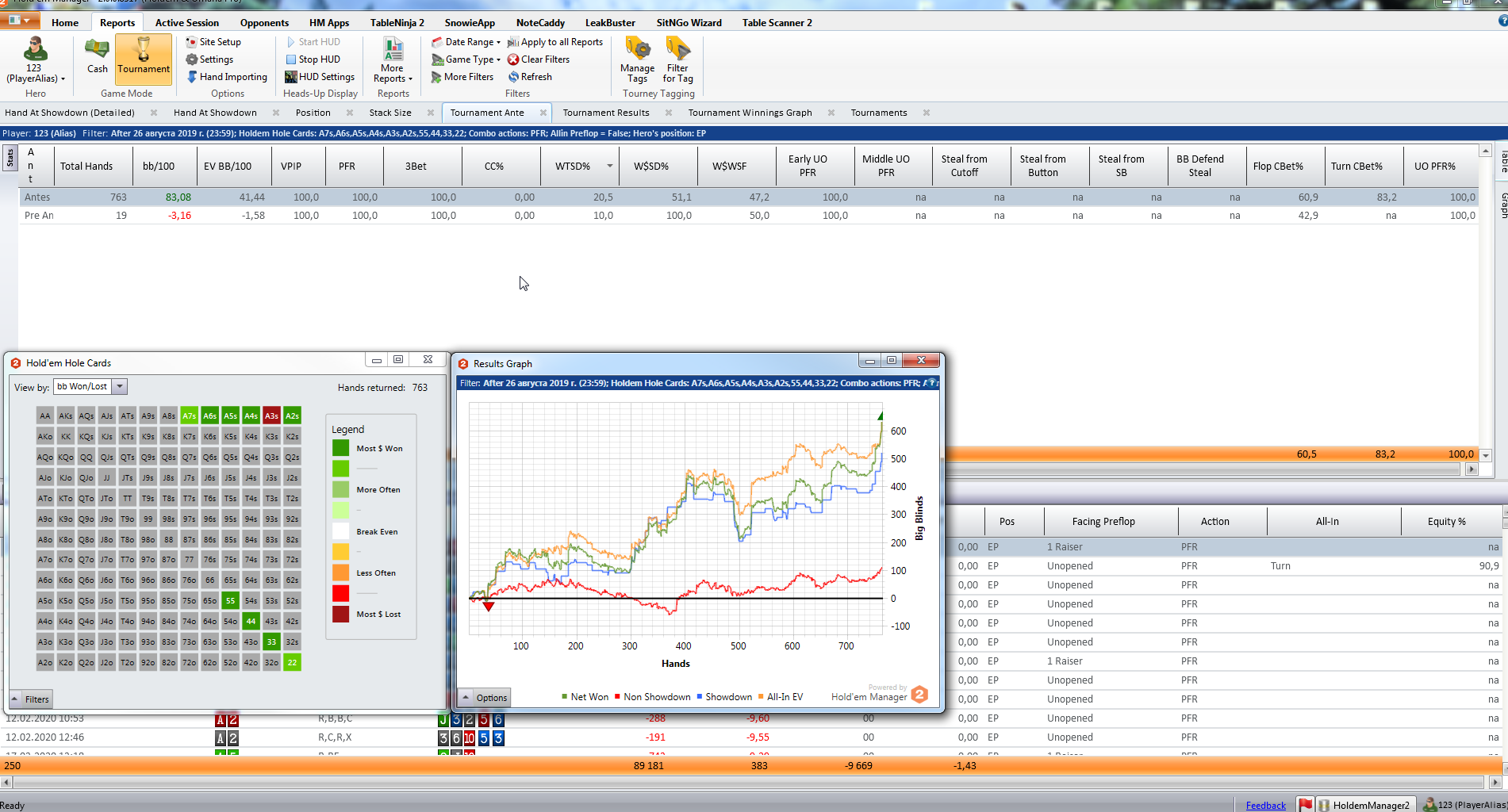
Task: Open help icon in ribbon corner
Action: click(1502, 21)
